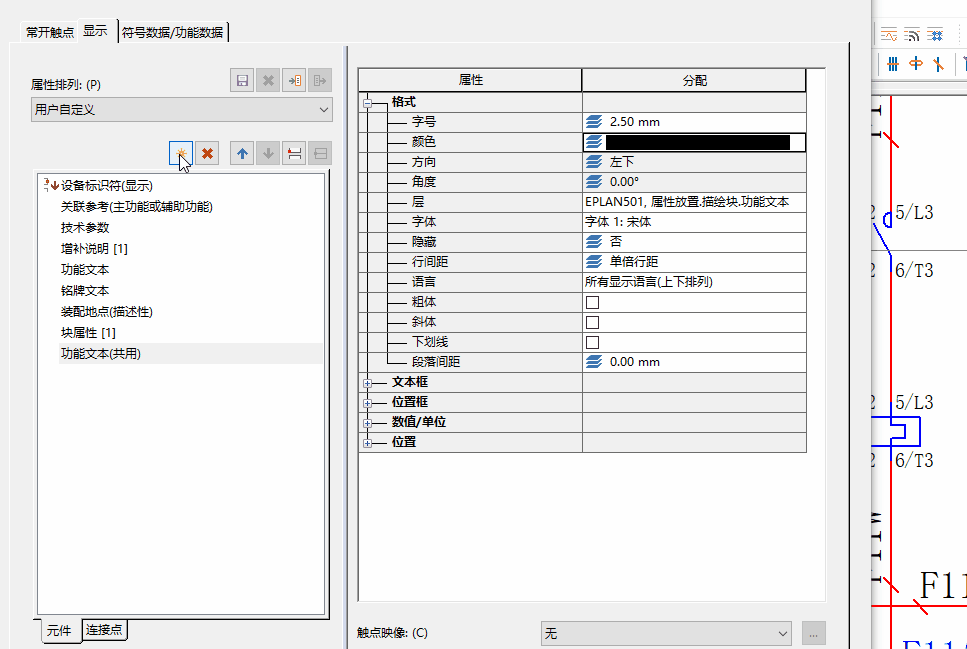Click the three-bar shield toolbar icon
This screenshot has height=649, width=967.
coord(892,64)
